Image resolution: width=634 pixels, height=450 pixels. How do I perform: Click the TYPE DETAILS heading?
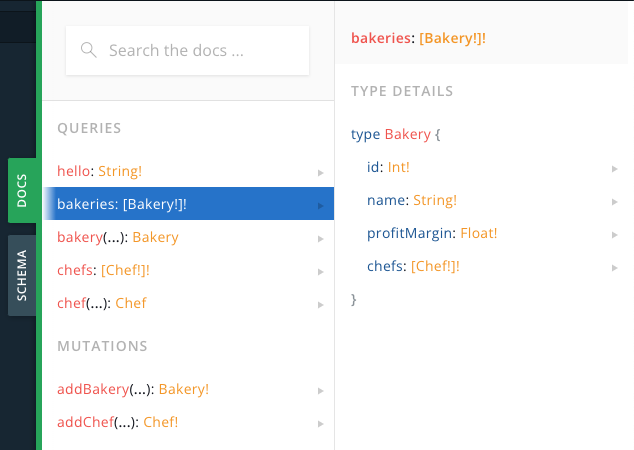tap(402, 91)
